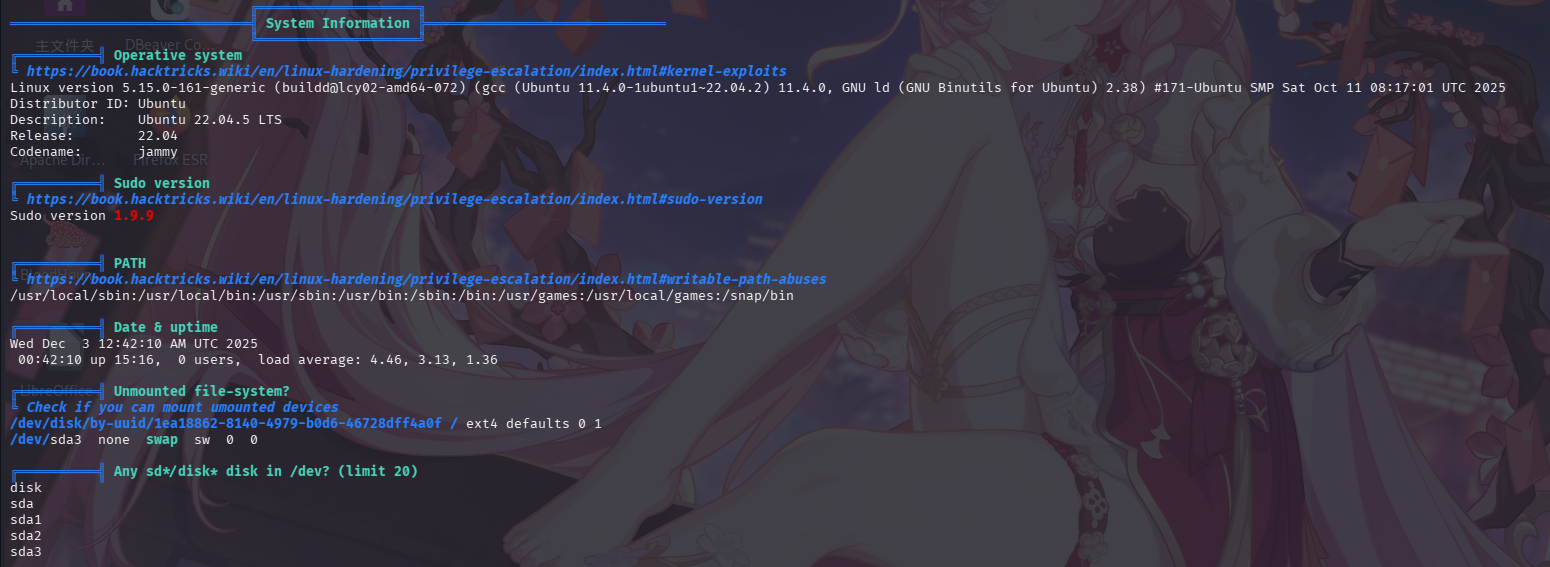Click the Linux version 5.15.0-161-generic line
Image resolution: width=1550 pixels, height=567 pixels.
click(x=758, y=88)
